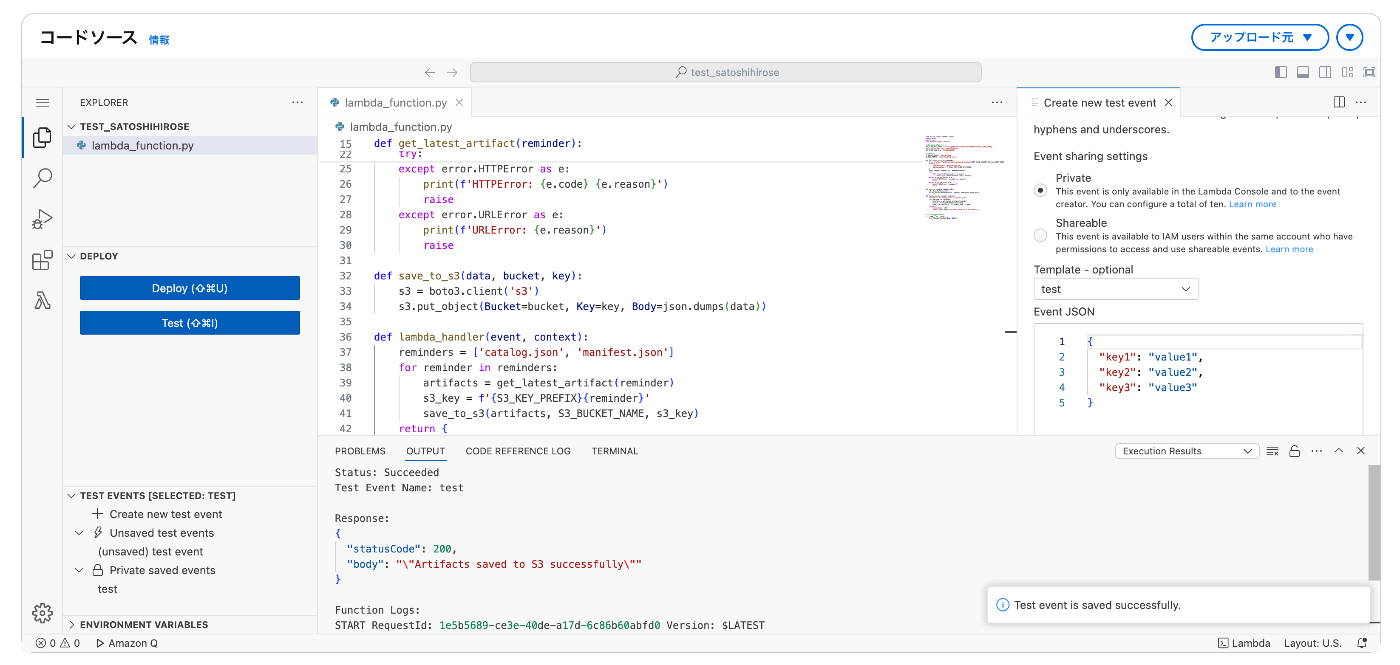
Task: Click the output panel vertical scrollbar
Action: pos(1374,525)
